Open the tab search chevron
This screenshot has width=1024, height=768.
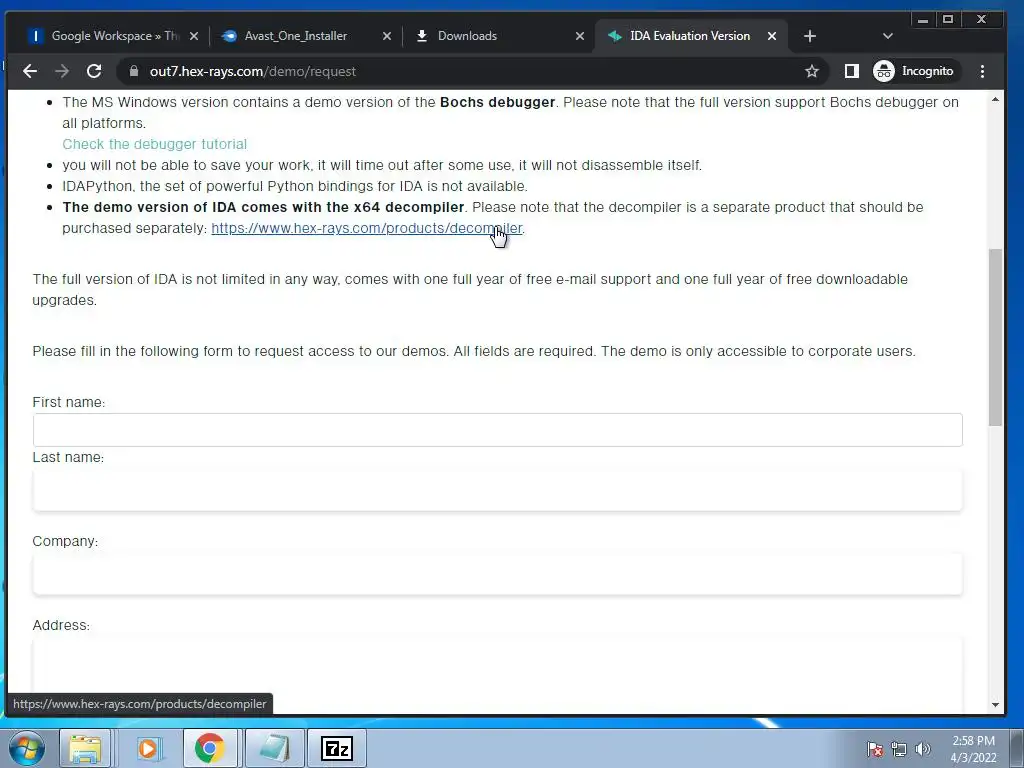pos(888,36)
